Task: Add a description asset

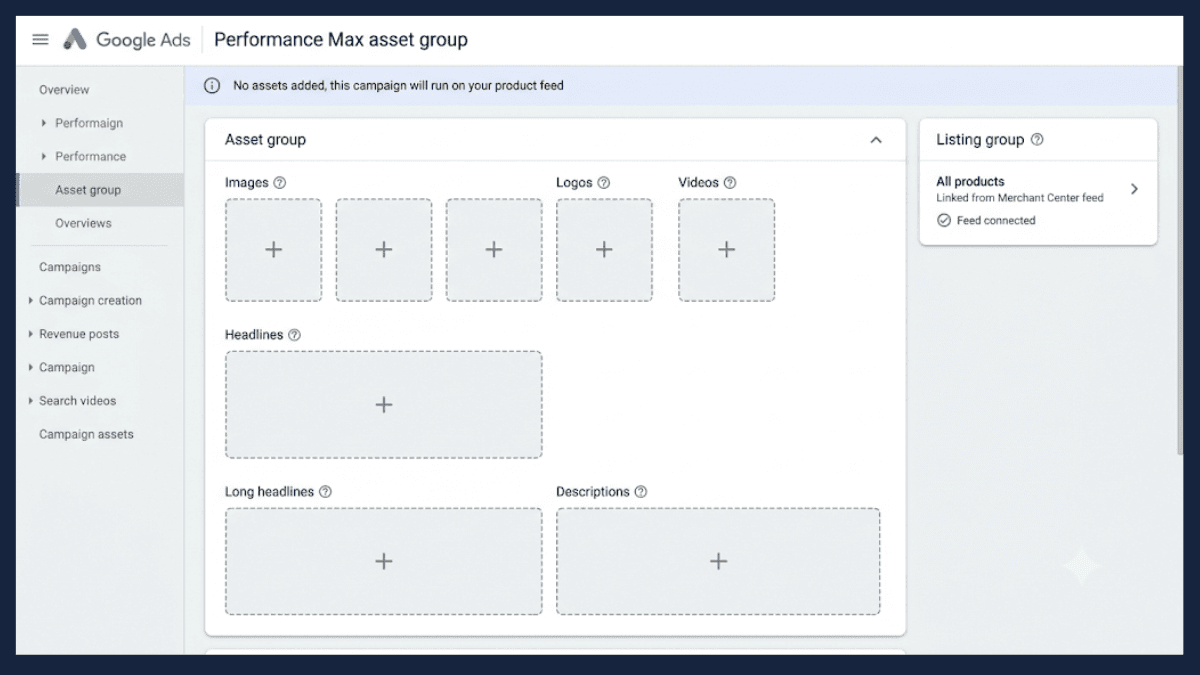Action: coord(719,562)
